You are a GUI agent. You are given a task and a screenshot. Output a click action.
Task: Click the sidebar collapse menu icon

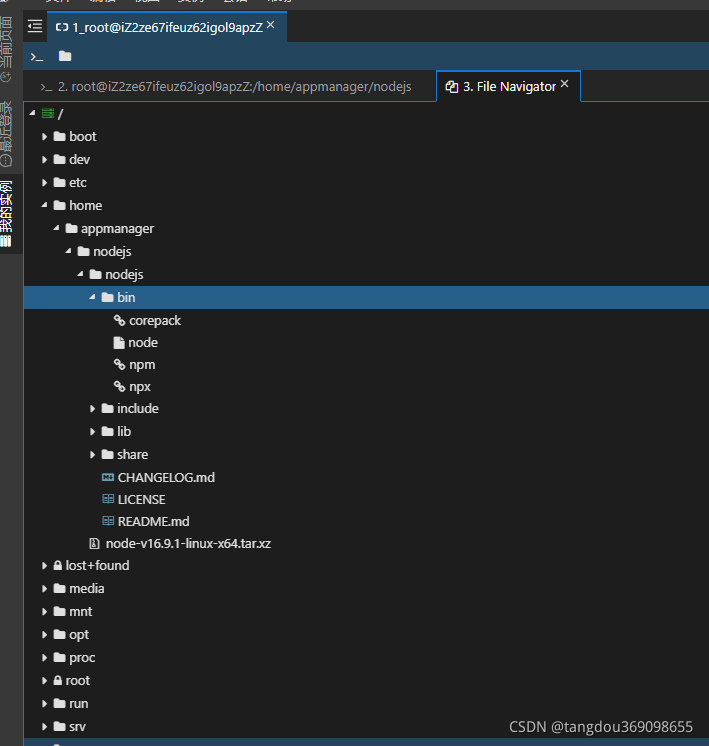(35, 26)
